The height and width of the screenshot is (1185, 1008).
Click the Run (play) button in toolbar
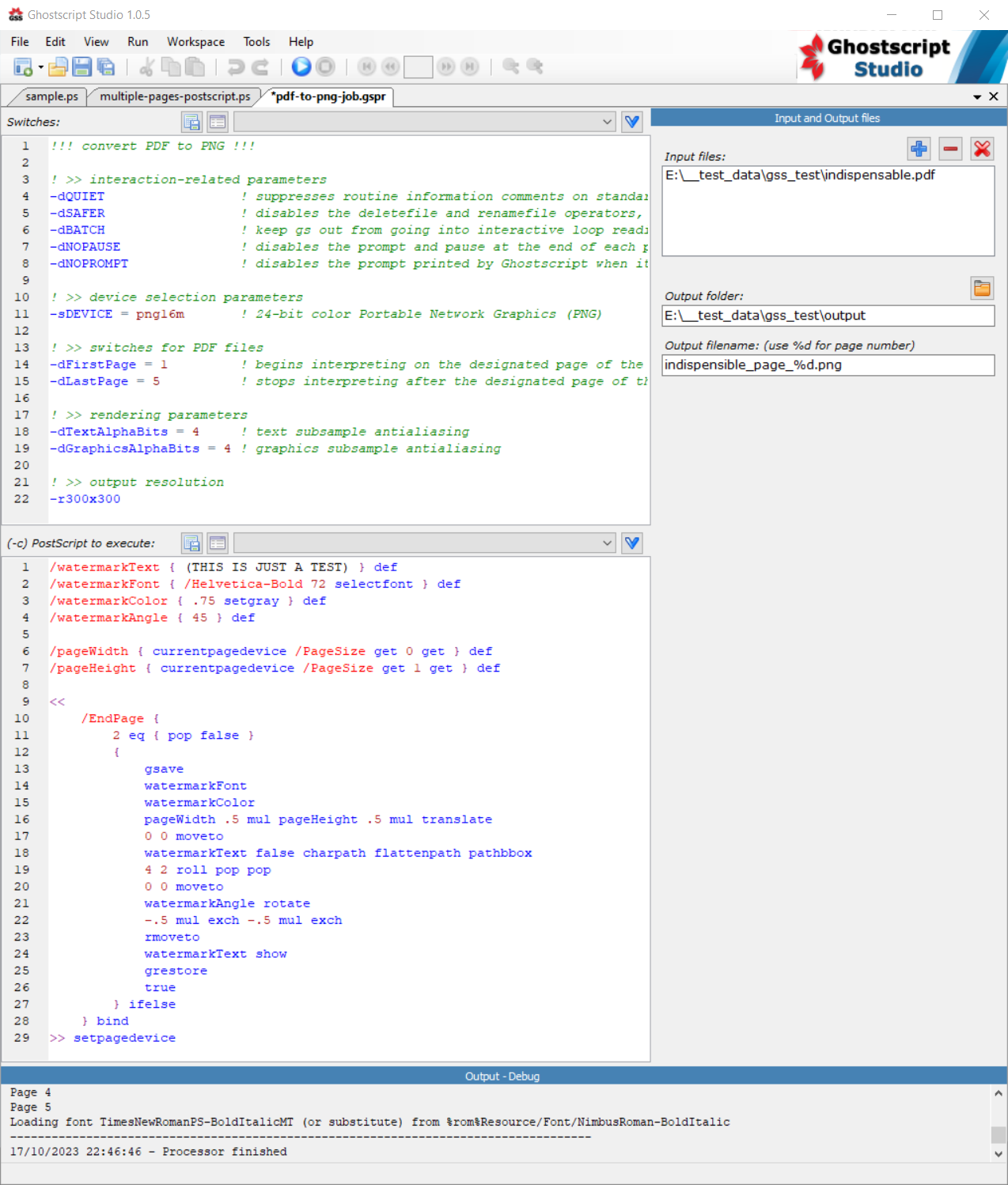click(301, 66)
